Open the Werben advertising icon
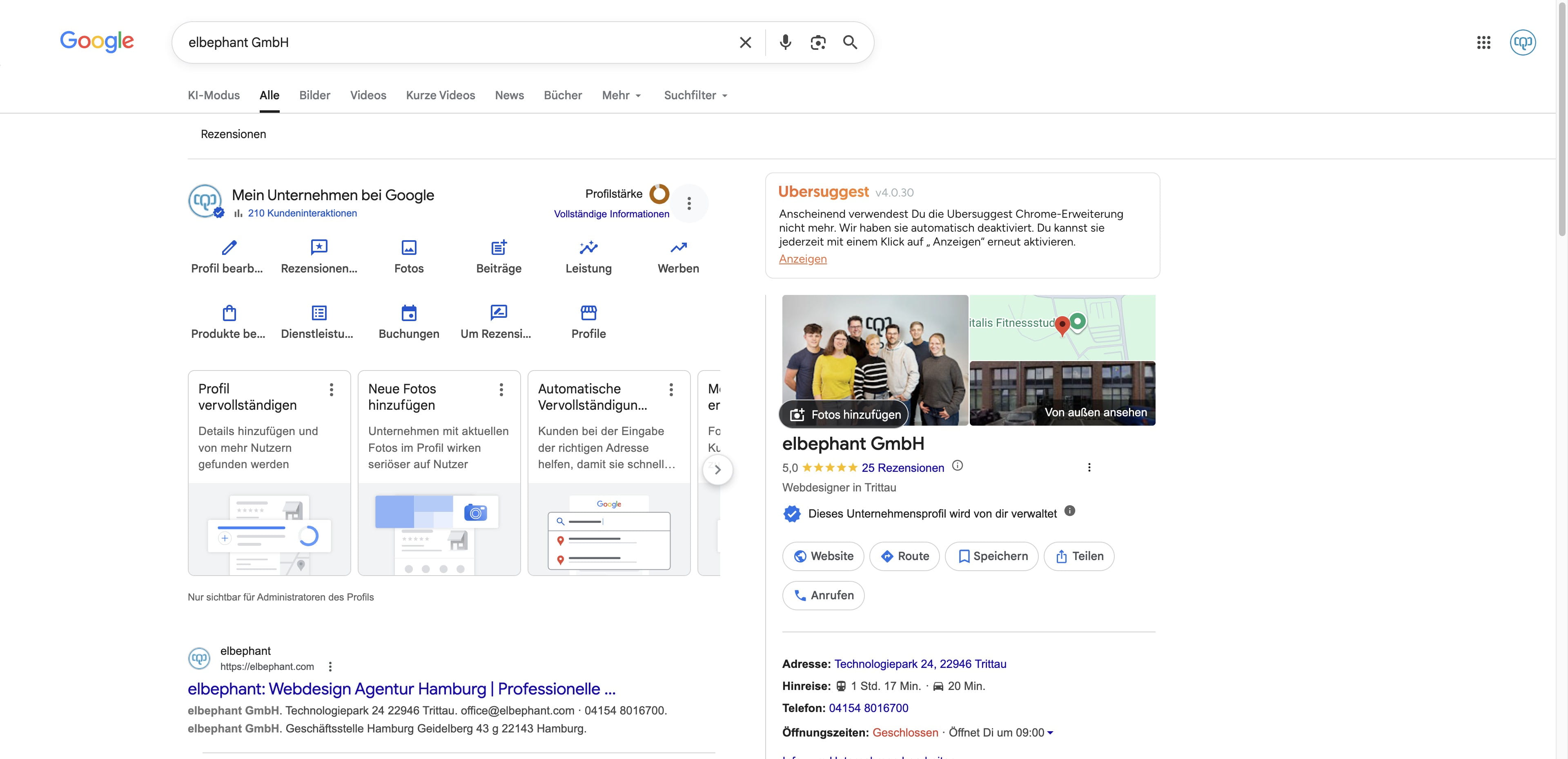 (x=679, y=247)
